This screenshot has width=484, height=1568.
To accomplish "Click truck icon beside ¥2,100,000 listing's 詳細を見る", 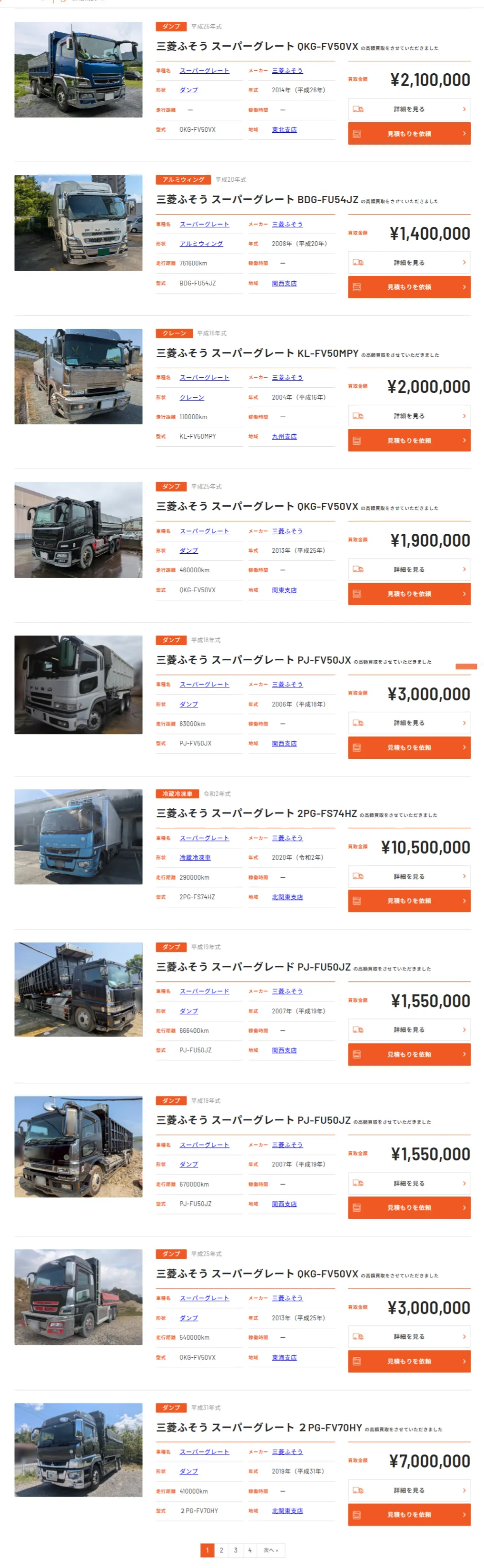I will [358, 109].
